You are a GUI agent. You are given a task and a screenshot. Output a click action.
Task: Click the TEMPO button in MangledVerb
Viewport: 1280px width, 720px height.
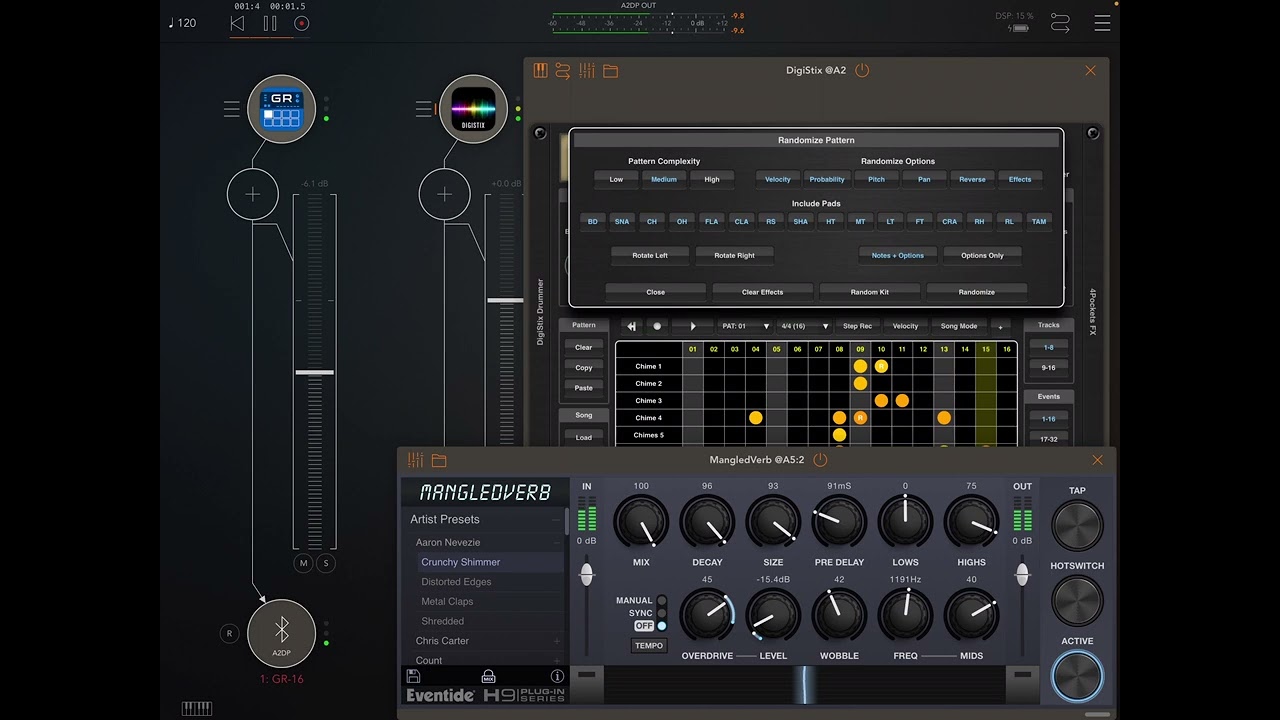[649, 645]
